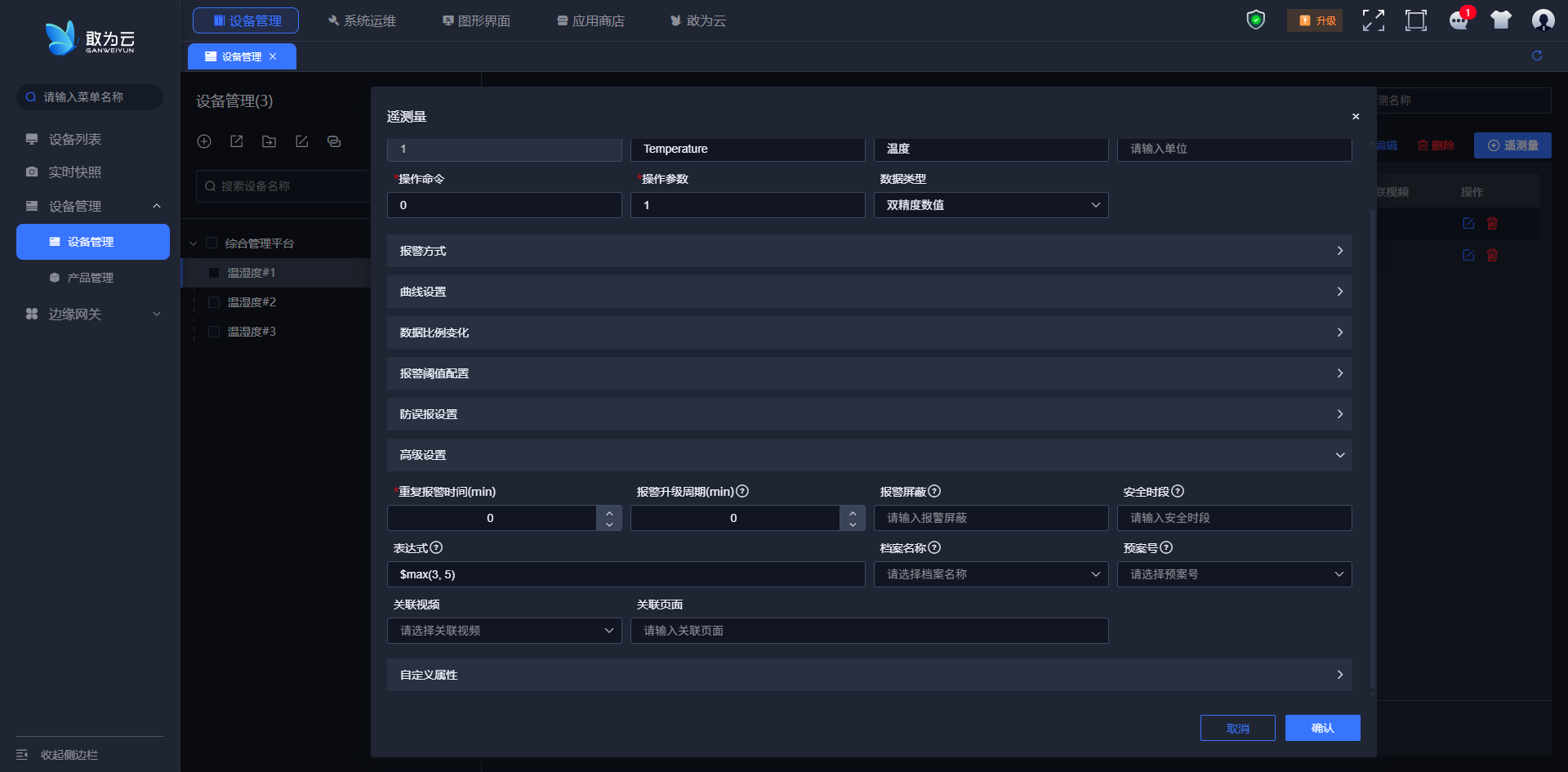Click the red 删除 button in background
The image size is (1568, 772).
pos(1436,145)
